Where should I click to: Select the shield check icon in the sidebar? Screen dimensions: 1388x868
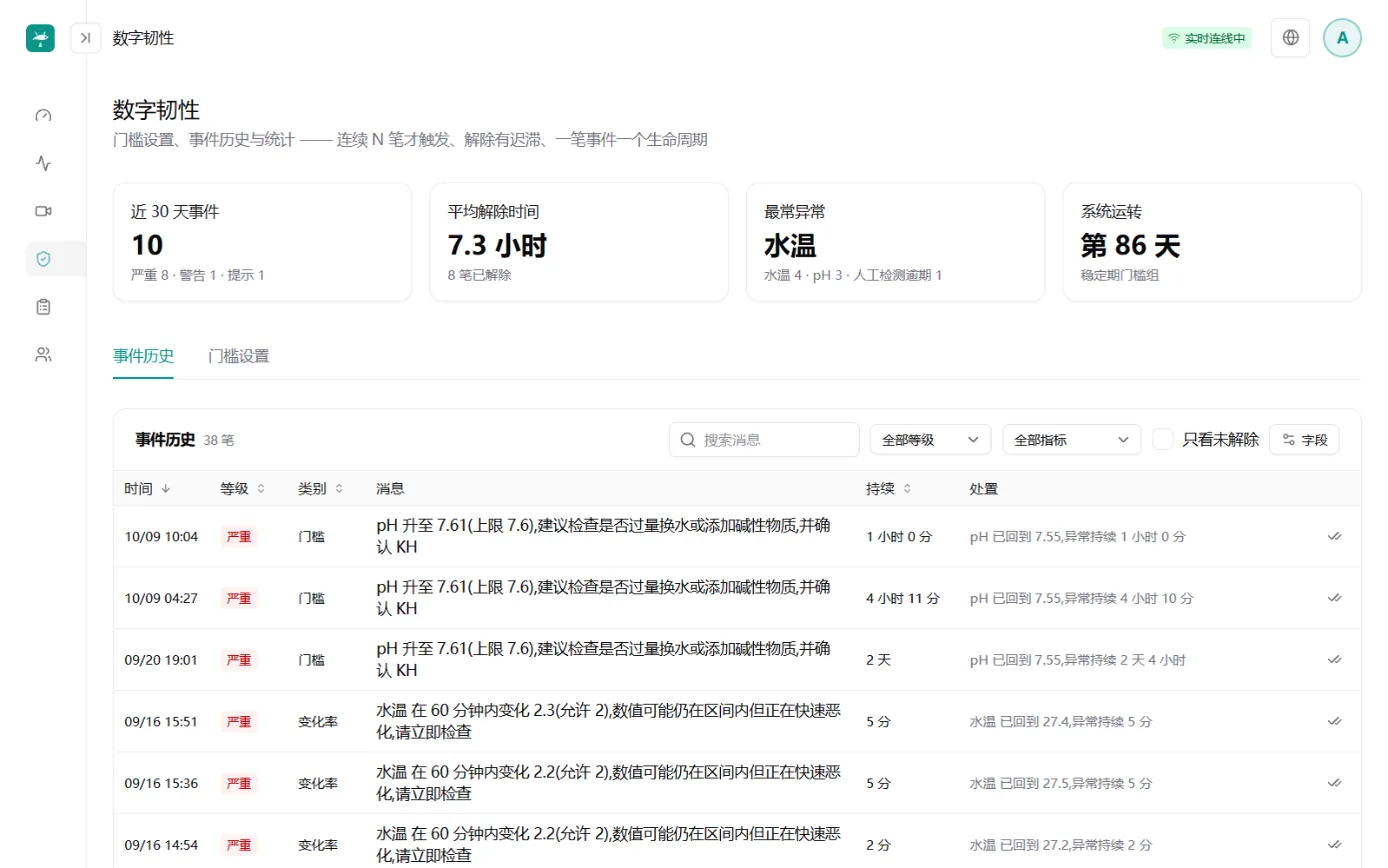point(43,259)
